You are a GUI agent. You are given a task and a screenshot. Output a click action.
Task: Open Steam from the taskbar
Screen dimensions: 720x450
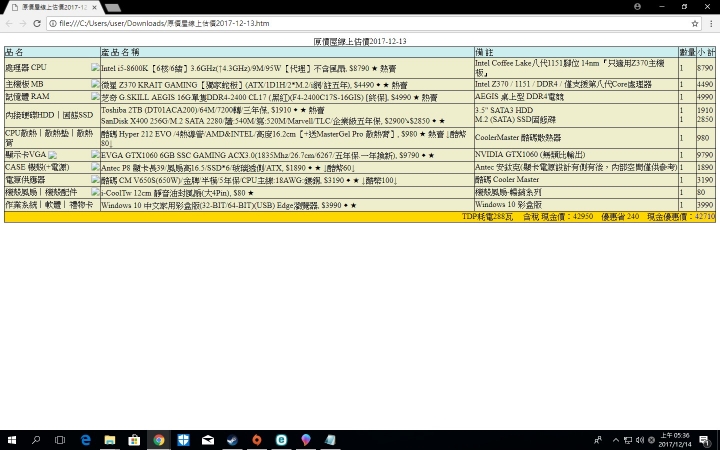click(x=232, y=440)
